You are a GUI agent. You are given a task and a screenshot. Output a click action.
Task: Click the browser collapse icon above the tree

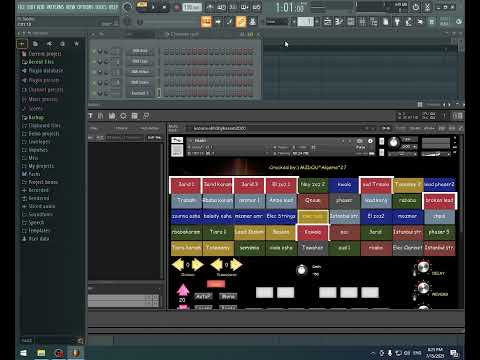click(x=22, y=44)
